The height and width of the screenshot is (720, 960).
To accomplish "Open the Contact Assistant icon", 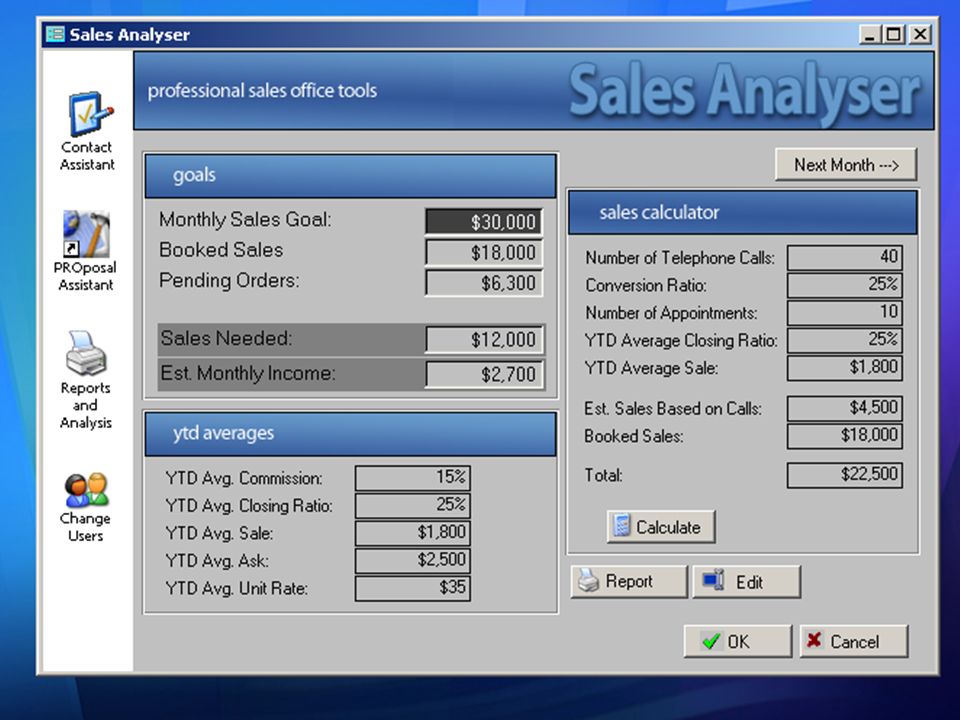I will [89, 114].
